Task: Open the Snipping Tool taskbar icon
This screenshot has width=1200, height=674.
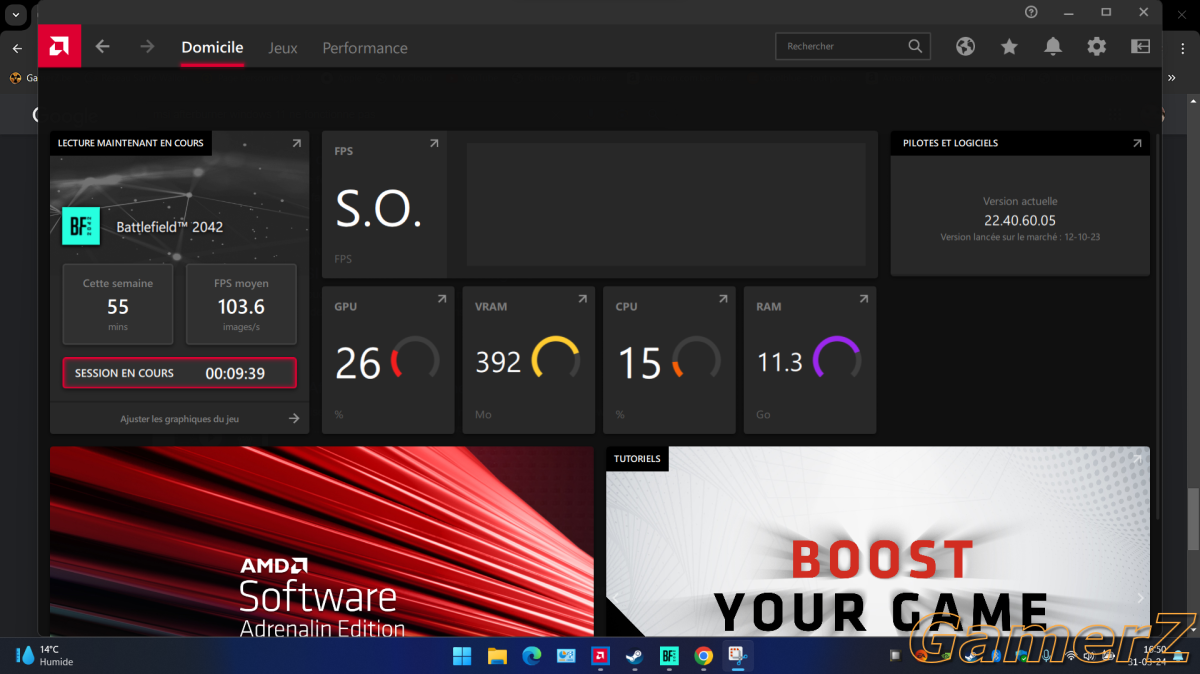Action: (x=738, y=656)
